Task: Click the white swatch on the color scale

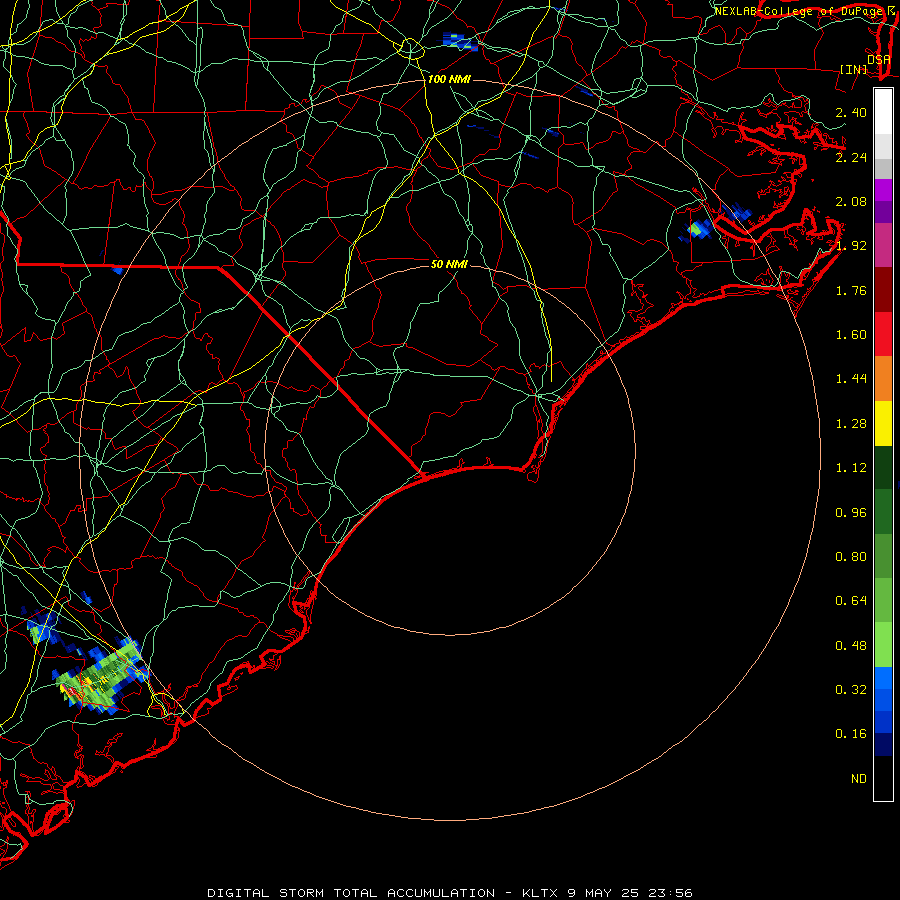Action: pyautogui.click(x=883, y=112)
